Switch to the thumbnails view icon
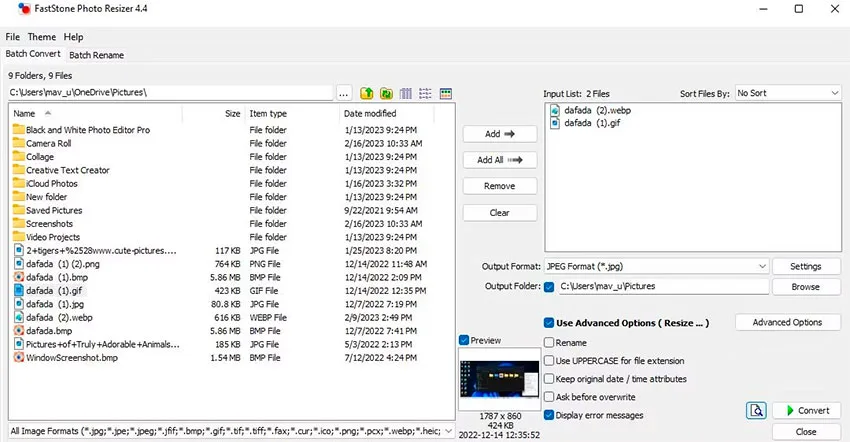 click(446, 93)
